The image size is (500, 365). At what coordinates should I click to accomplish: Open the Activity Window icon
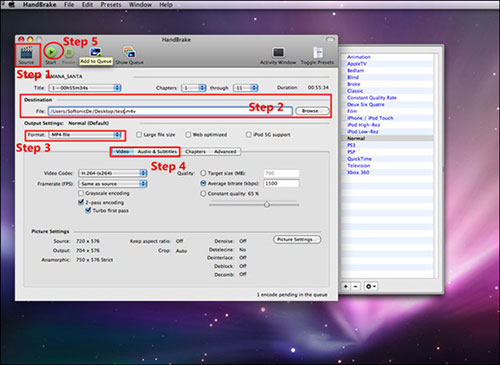278,52
